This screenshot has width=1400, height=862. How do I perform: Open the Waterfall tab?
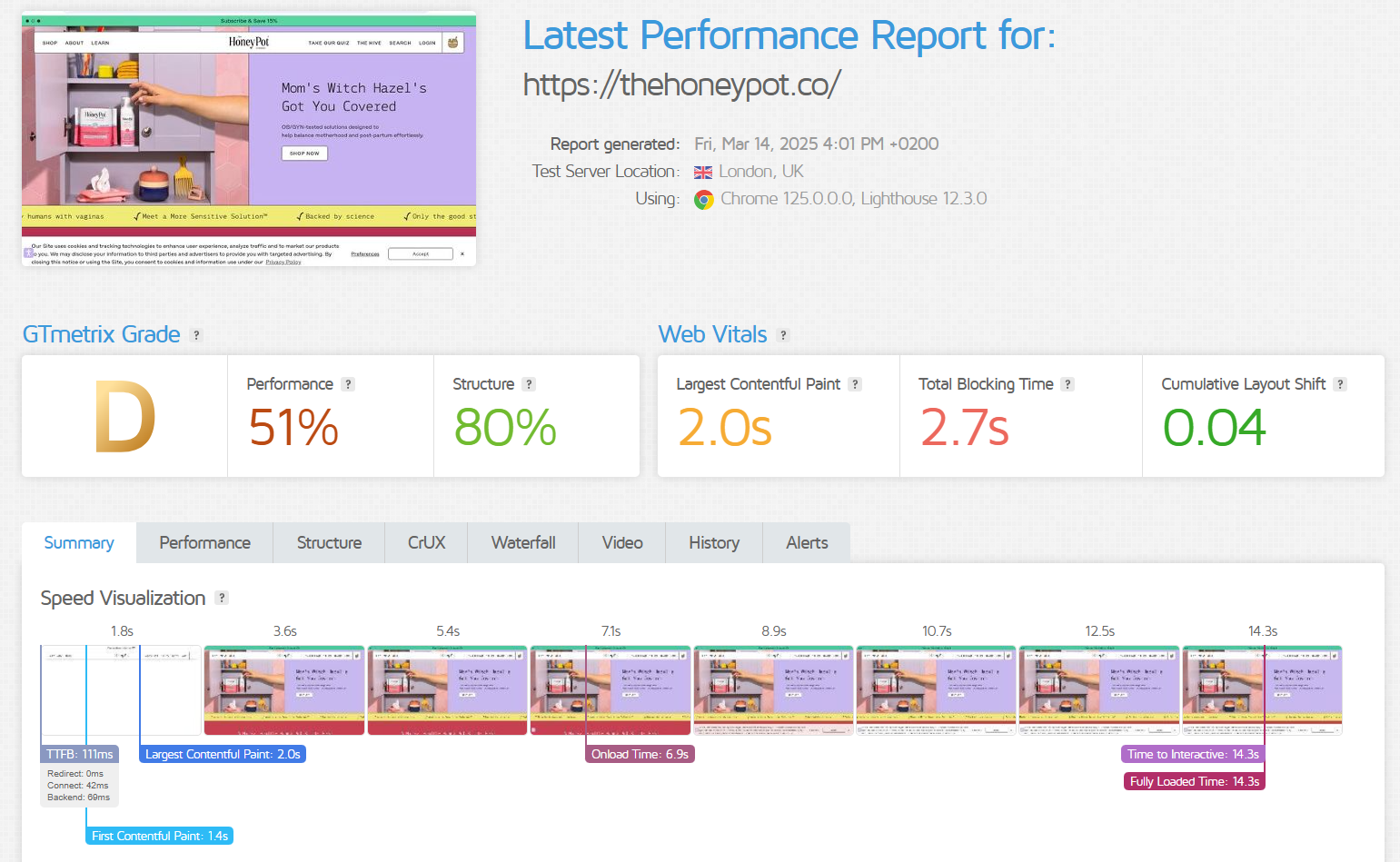click(x=523, y=542)
